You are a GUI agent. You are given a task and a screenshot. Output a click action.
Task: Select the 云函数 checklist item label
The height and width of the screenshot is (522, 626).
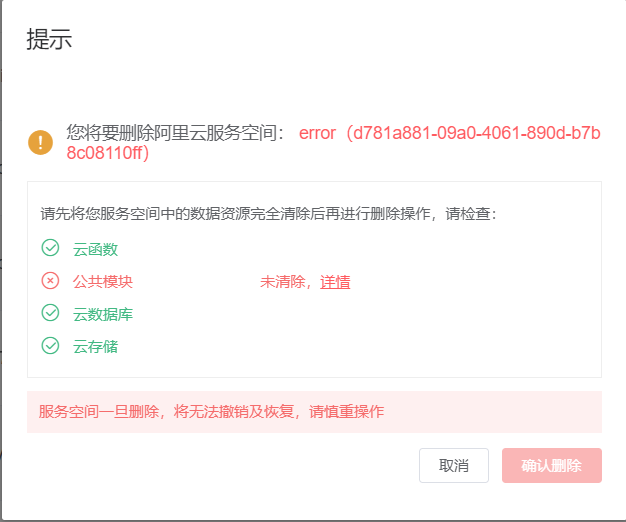click(95, 249)
